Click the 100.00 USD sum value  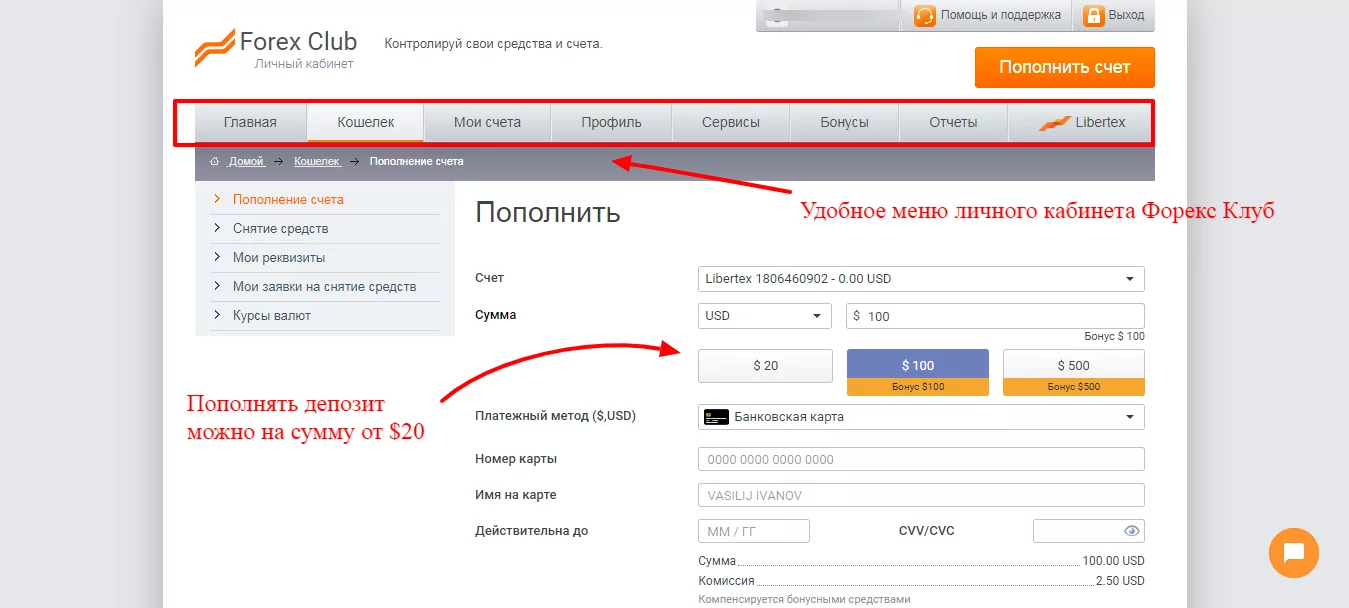coord(1113,561)
